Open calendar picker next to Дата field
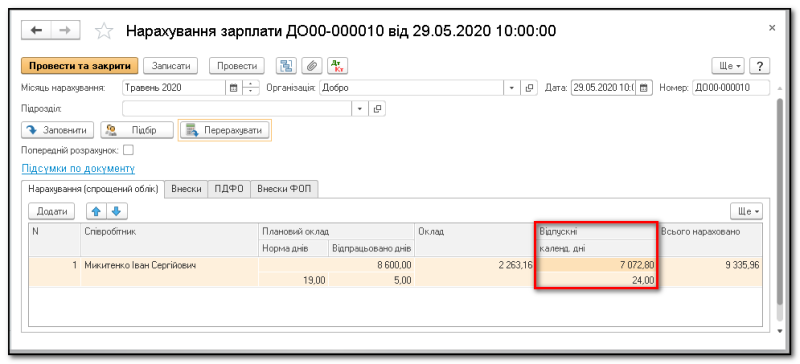 644,88
